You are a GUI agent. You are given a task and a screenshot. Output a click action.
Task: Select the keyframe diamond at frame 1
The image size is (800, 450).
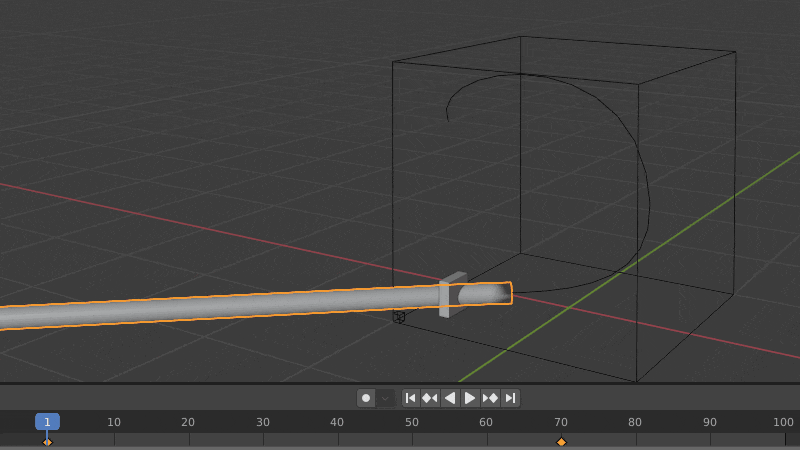[x=47, y=442]
